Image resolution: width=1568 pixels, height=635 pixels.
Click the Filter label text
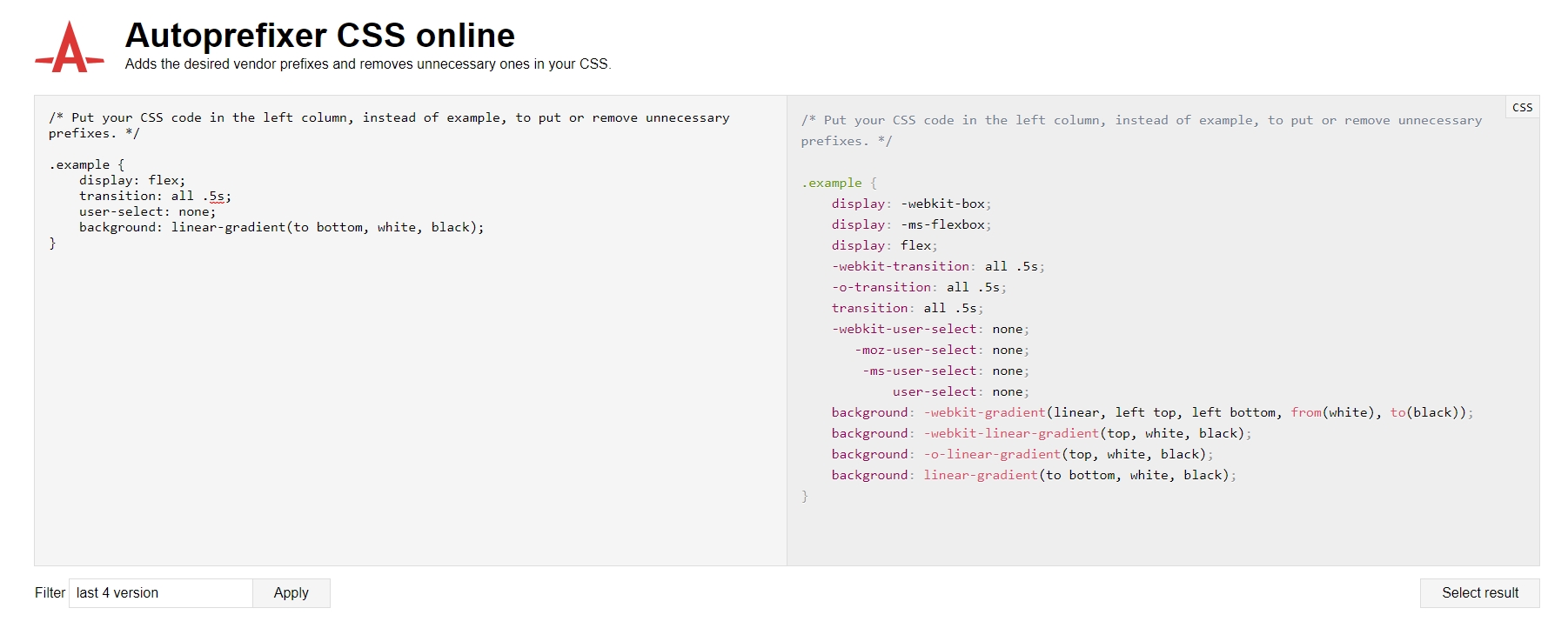(x=50, y=593)
